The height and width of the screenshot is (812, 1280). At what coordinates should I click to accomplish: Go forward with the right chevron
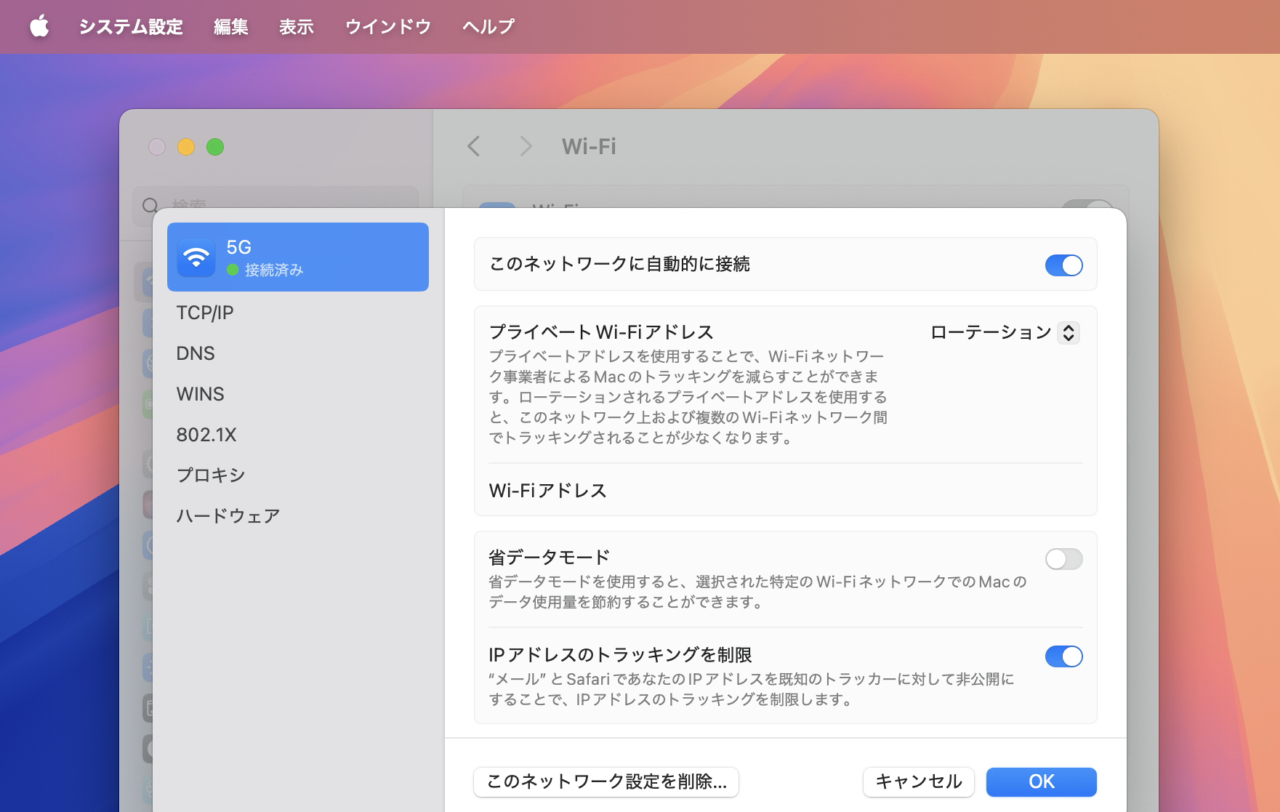pos(526,147)
